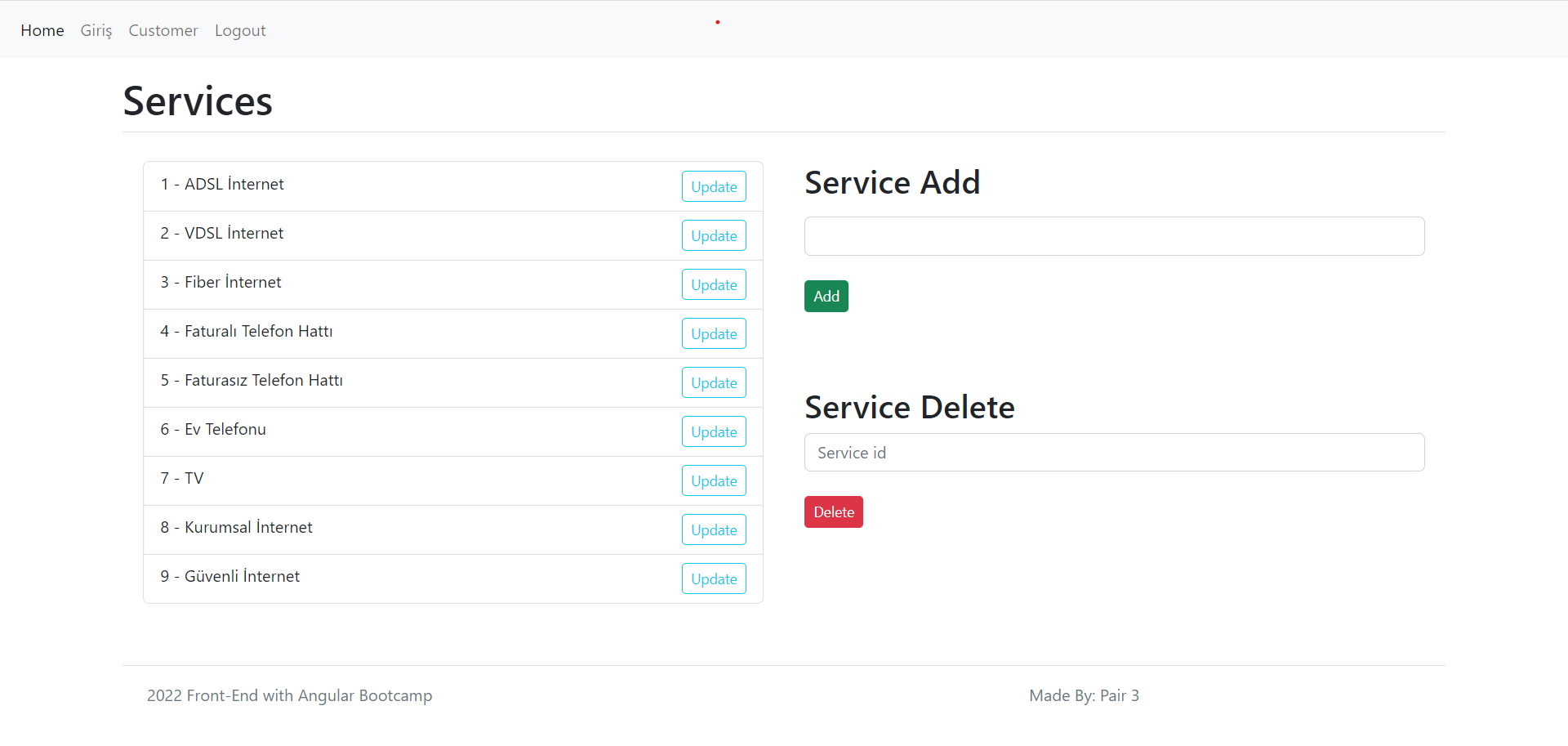1568x746 pixels.
Task: Open the Home nav link
Action: pos(42,30)
